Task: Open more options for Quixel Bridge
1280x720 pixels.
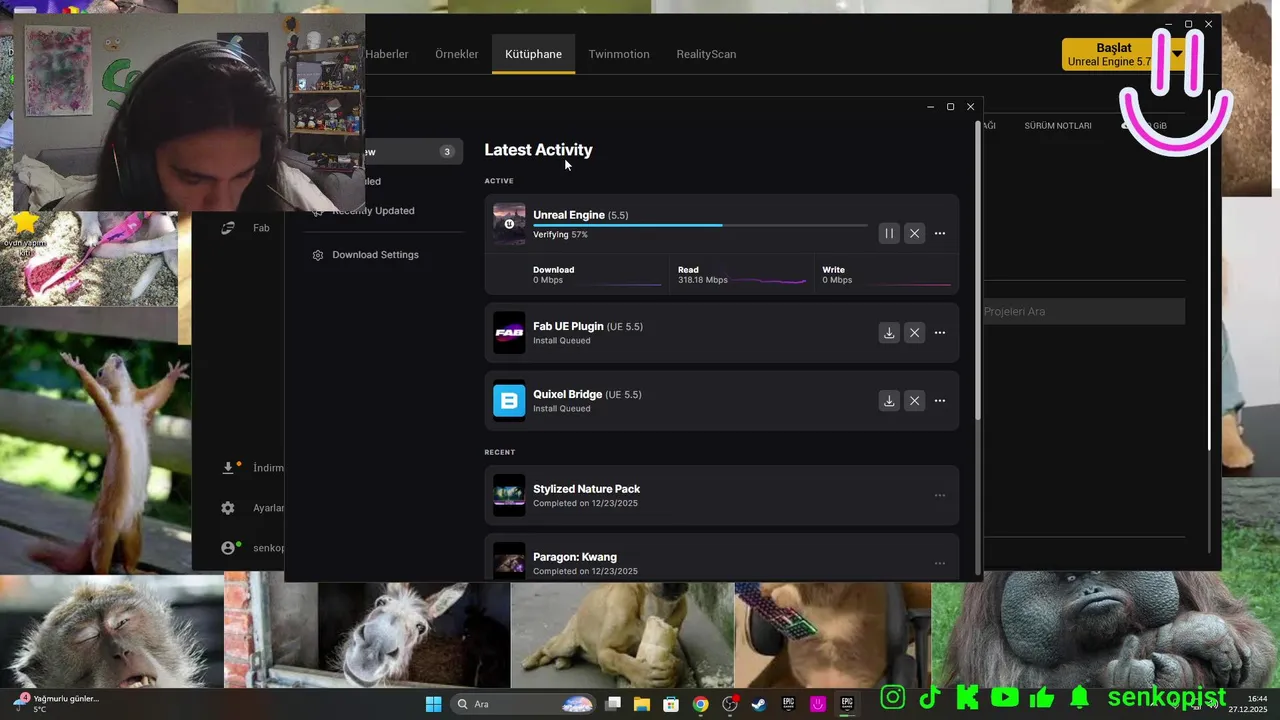Action: point(940,401)
